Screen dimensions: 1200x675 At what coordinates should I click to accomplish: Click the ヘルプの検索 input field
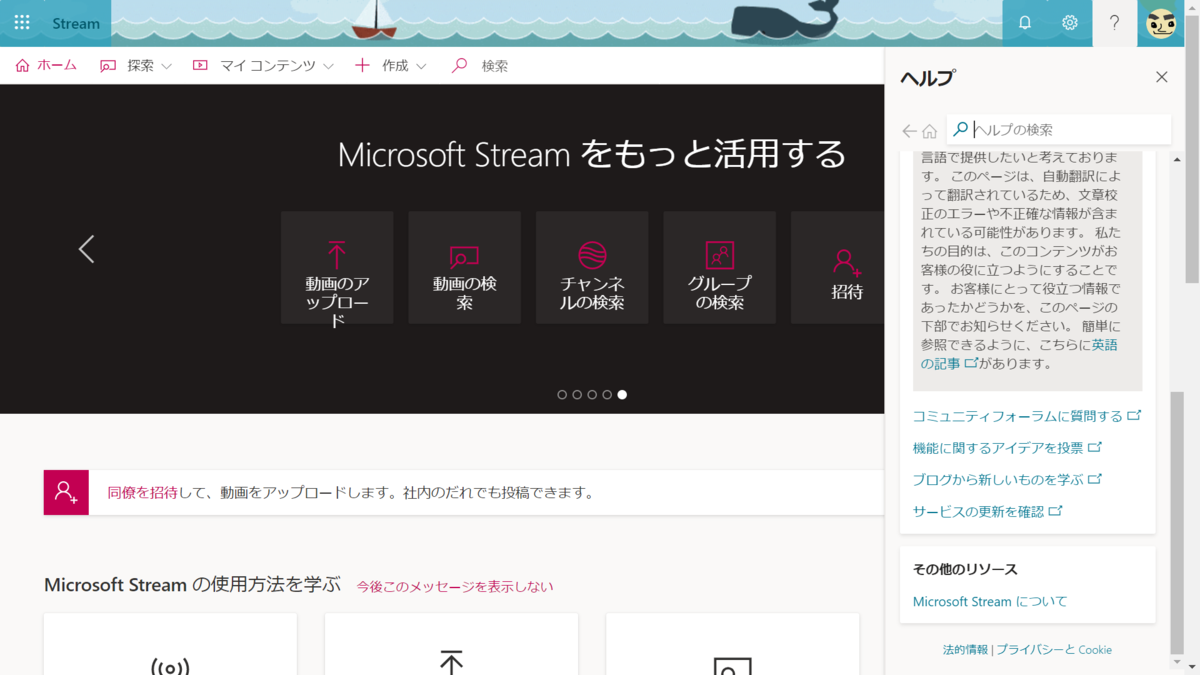click(1059, 130)
